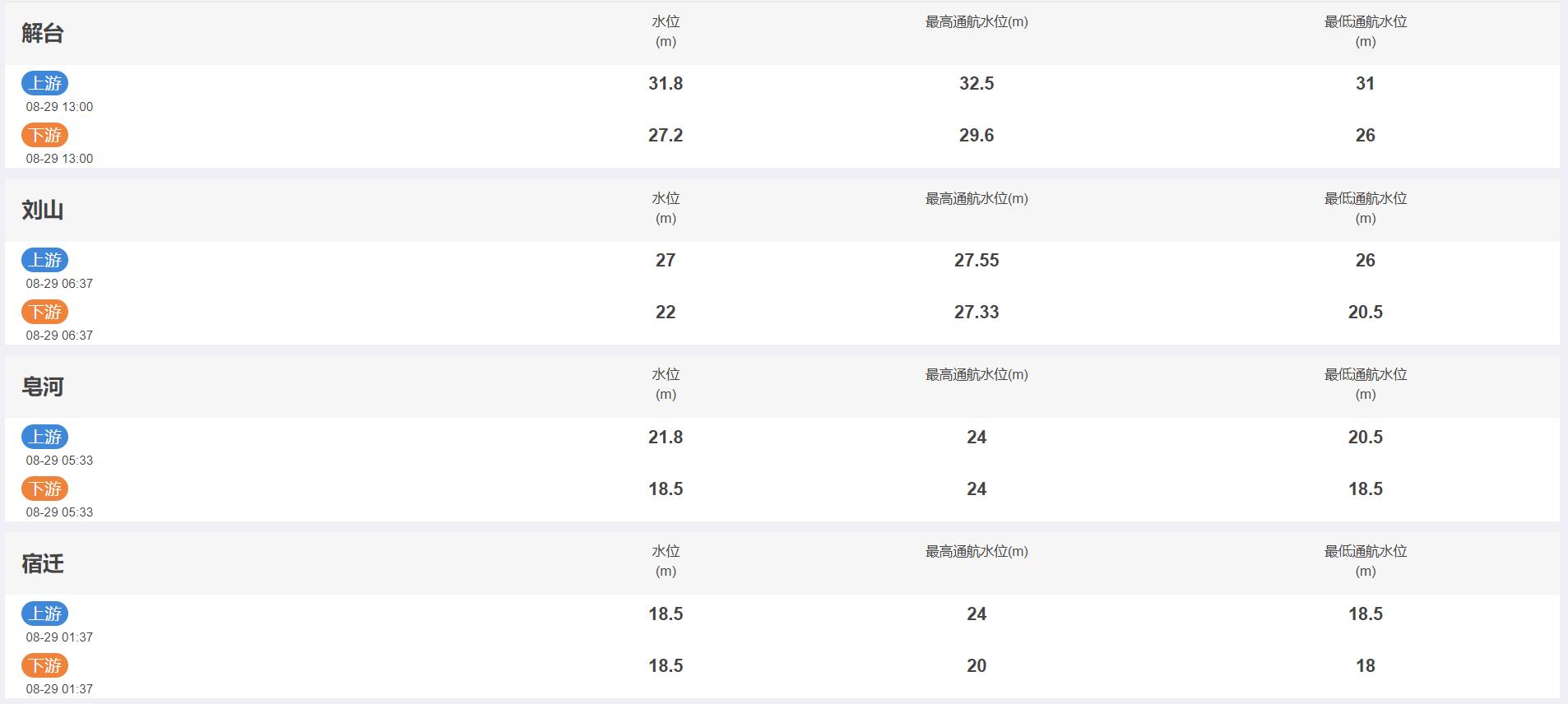
Task: Click the 解台 上游 blue badge
Action: tap(44, 83)
